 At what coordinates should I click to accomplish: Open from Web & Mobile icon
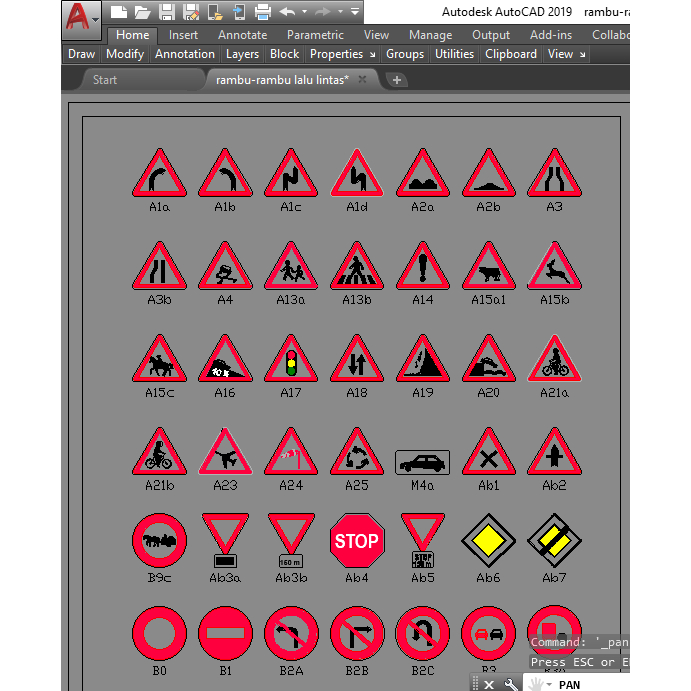click(x=215, y=12)
